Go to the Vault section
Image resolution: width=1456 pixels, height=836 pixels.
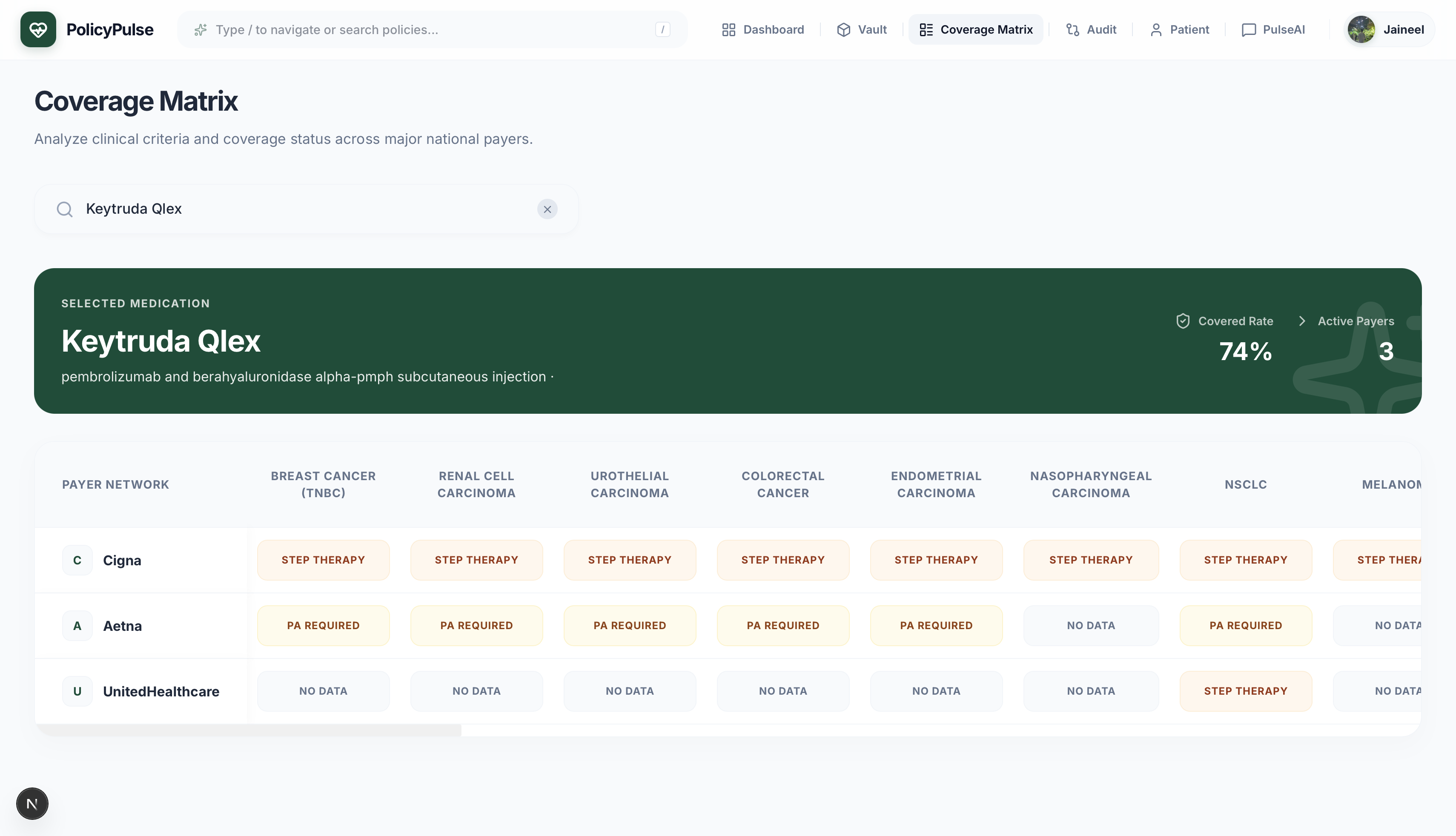862,29
